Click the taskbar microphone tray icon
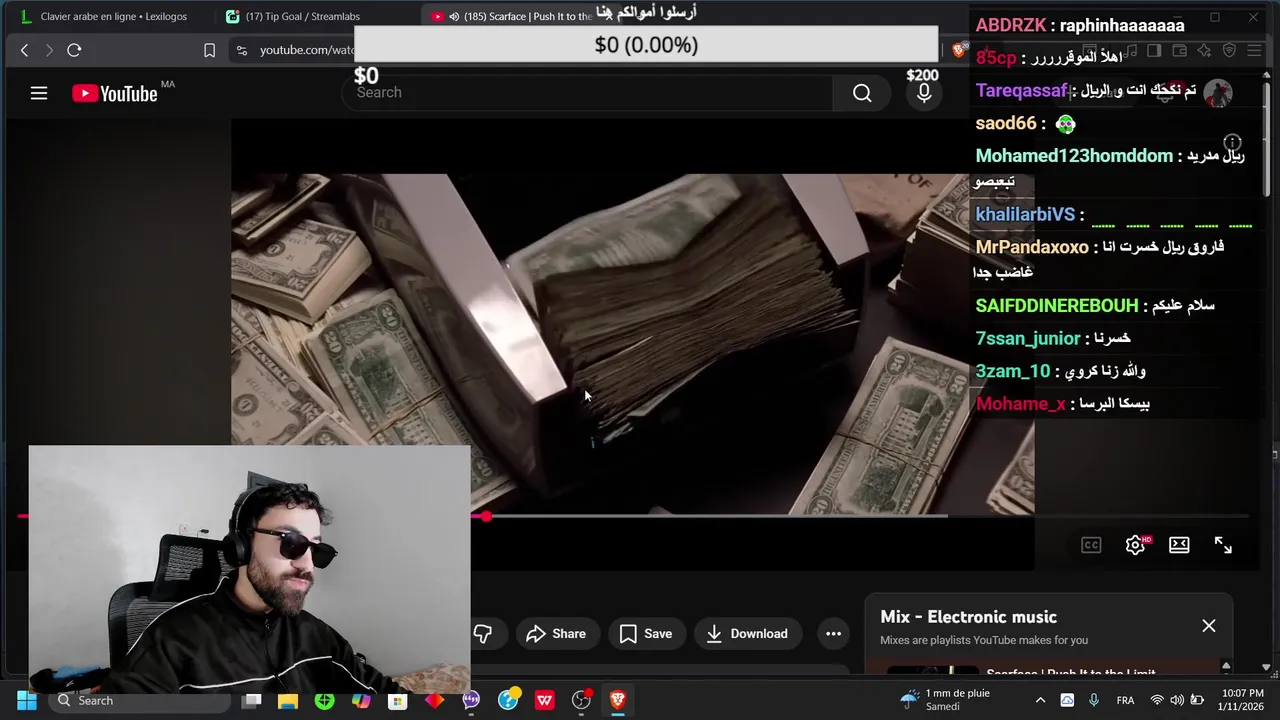The image size is (1280, 720). click(x=1093, y=700)
